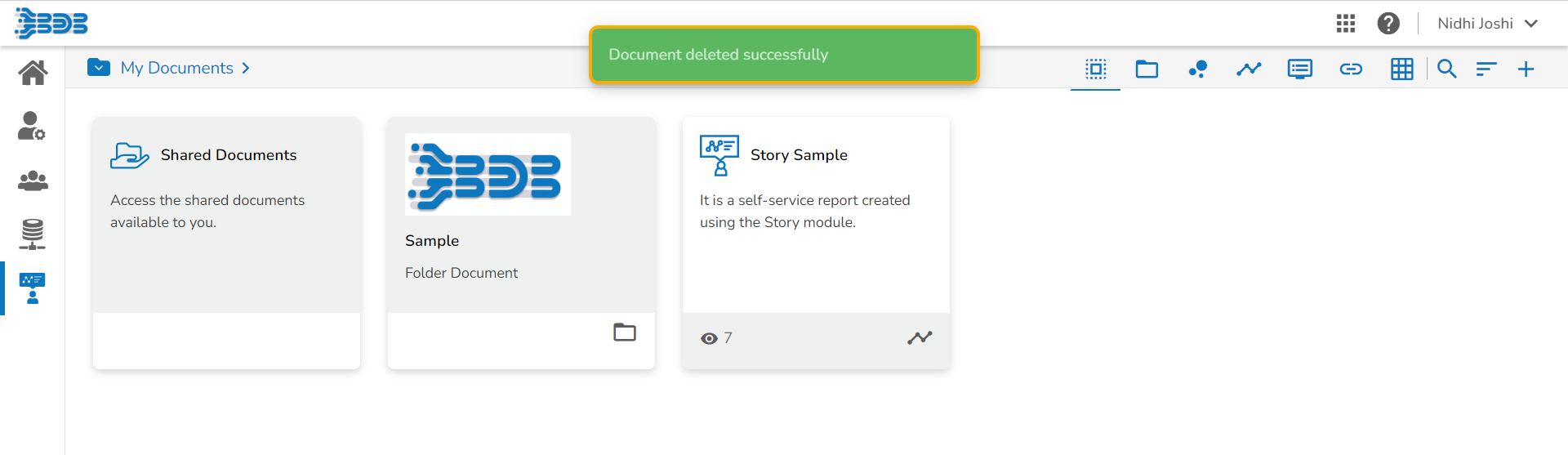The image size is (1568, 455).
Task: Click the link filter icon
Action: coord(1351,69)
